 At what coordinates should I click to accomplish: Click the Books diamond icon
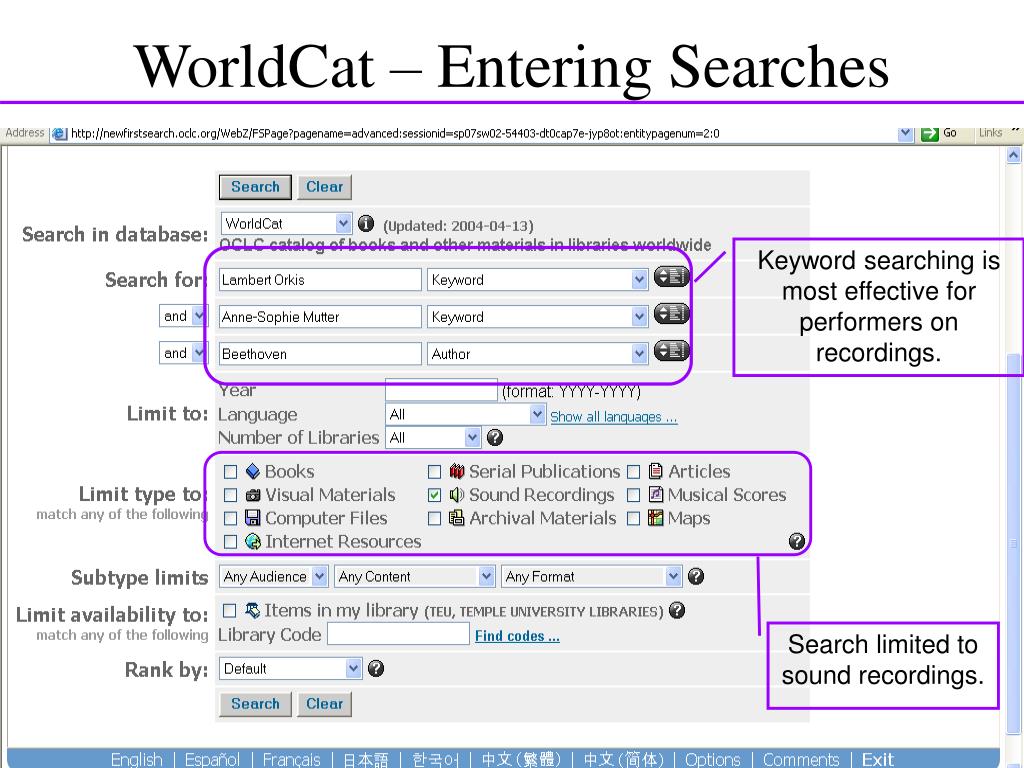click(x=253, y=471)
